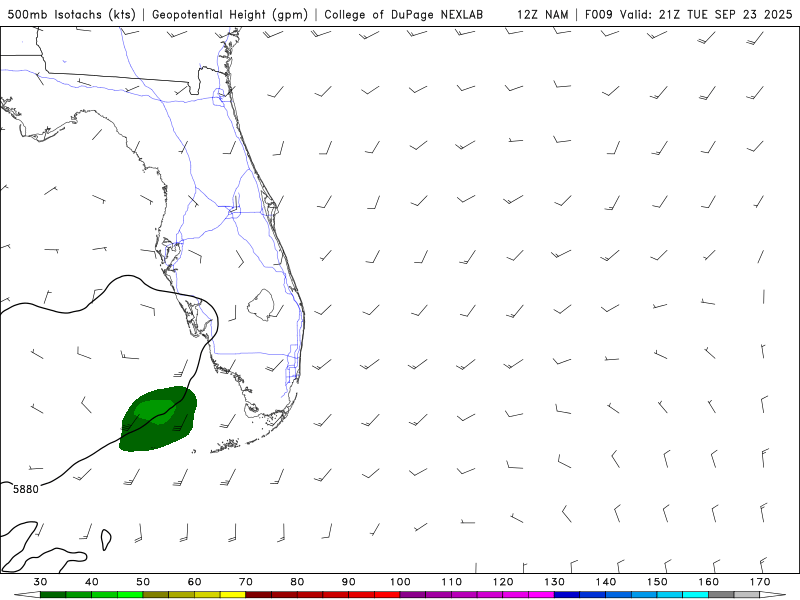Click the "F009 Valid: 21Z TUE SEP 23 2025" text
The image size is (800, 600).
pyautogui.click(x=688, y=14)
